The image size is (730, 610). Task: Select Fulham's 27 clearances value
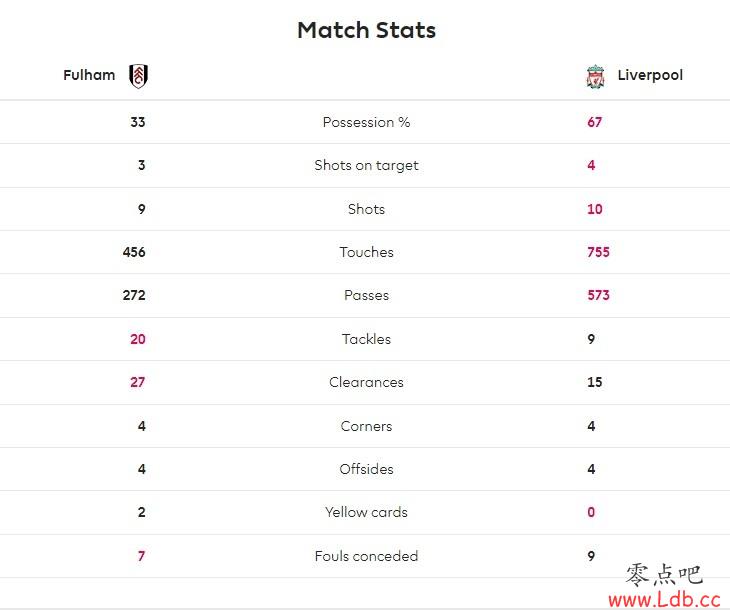[x=137, y=382]
